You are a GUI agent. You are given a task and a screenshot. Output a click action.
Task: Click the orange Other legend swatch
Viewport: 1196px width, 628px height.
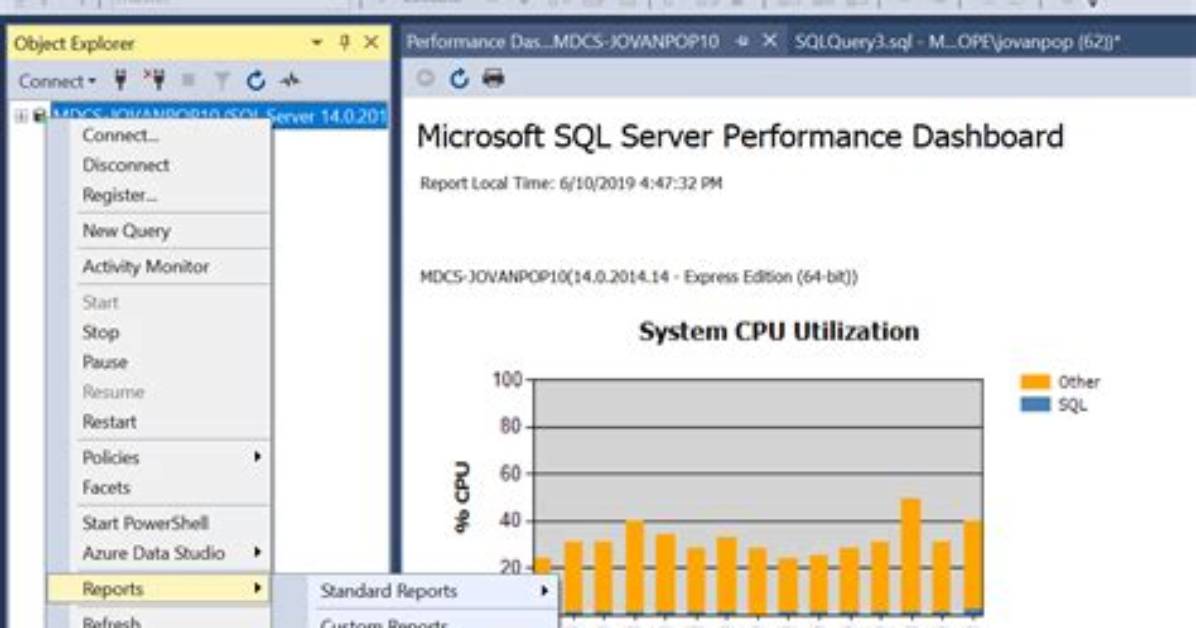point(1035,382)
